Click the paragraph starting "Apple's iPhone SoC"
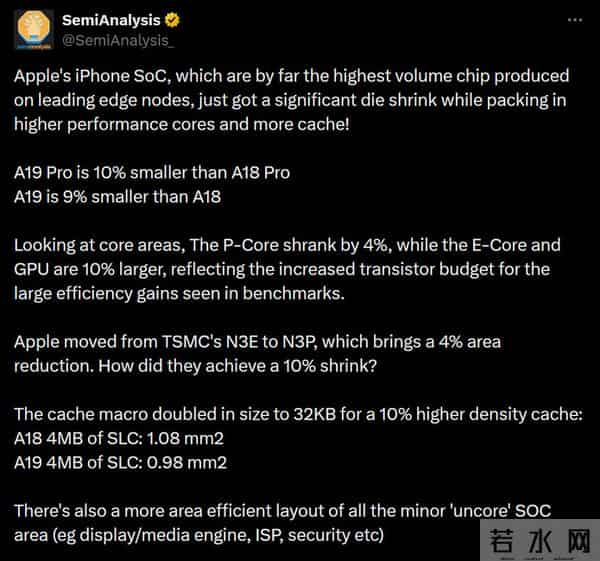This screenshot has width=600, height=561. coord(292,99)
